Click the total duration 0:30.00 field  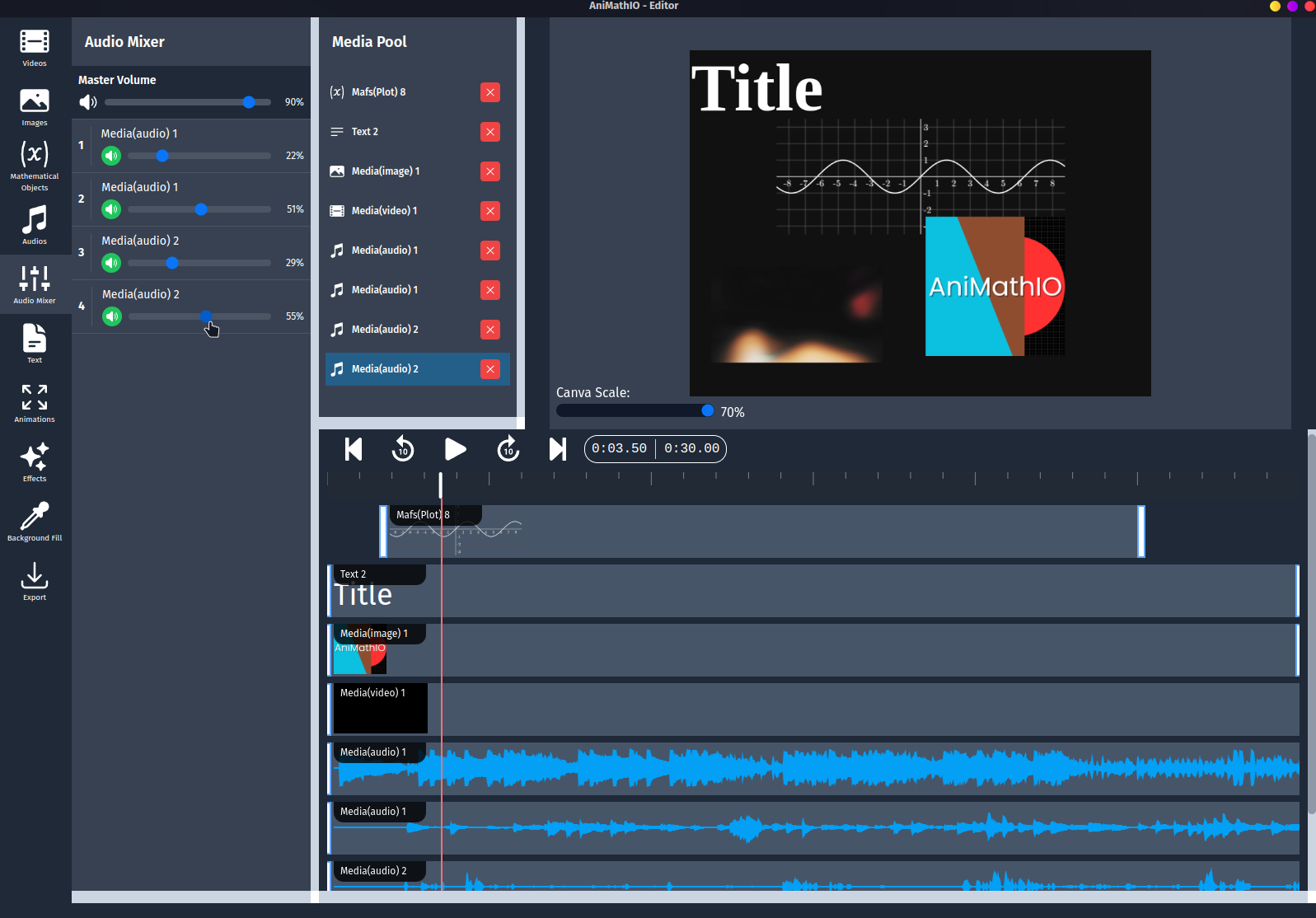click(692, 448)
